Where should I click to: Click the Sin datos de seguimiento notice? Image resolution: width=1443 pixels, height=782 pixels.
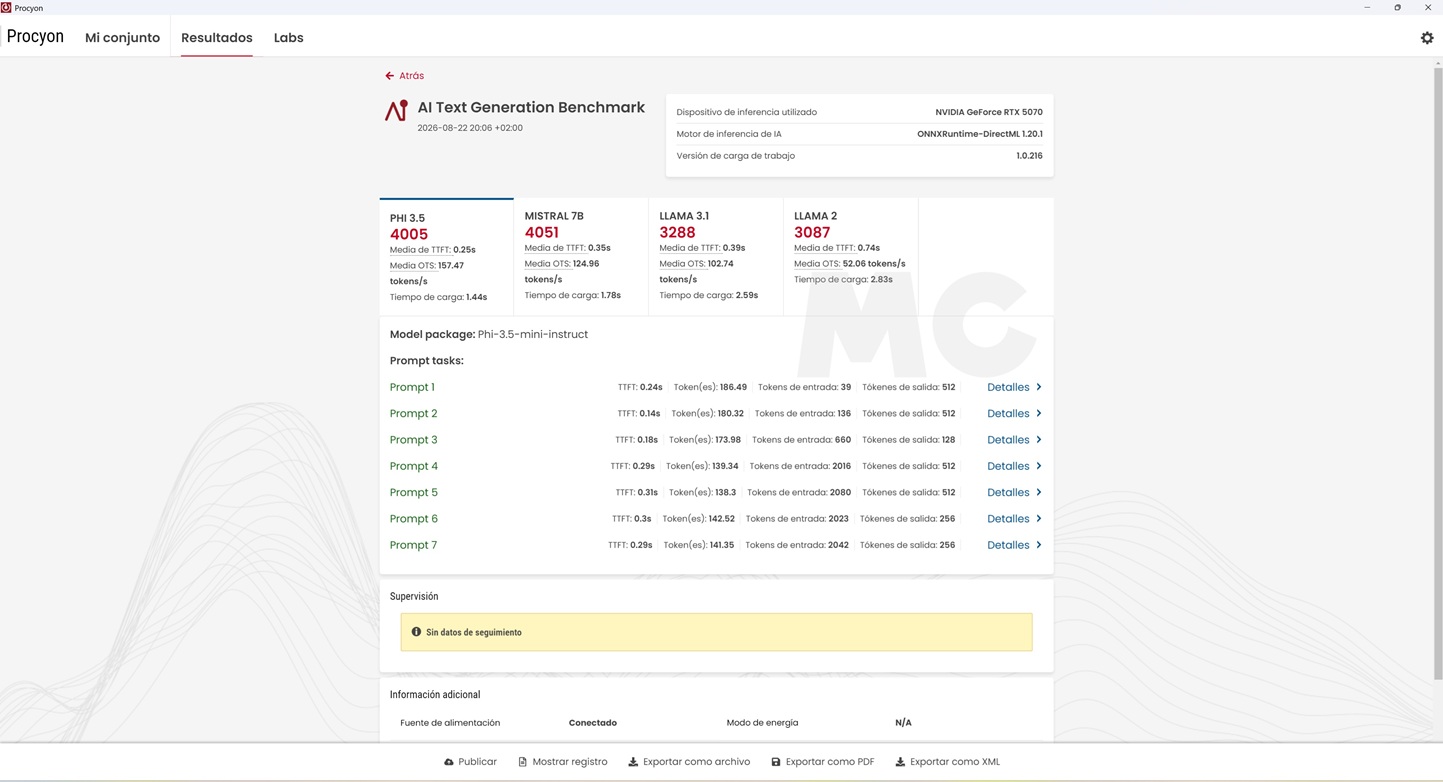point(716,632)
